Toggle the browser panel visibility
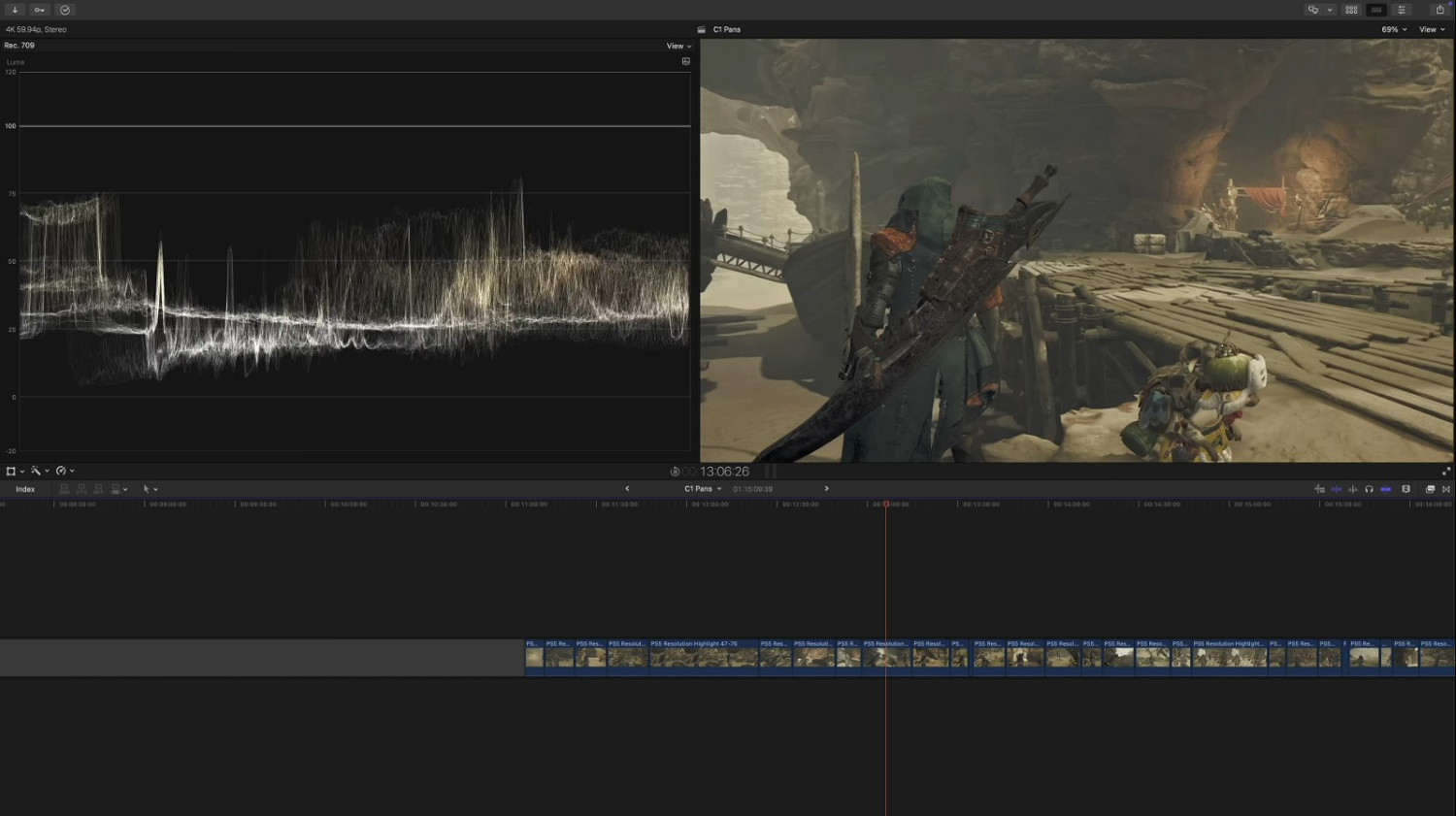The image size is (1456, 816). 1351,10
